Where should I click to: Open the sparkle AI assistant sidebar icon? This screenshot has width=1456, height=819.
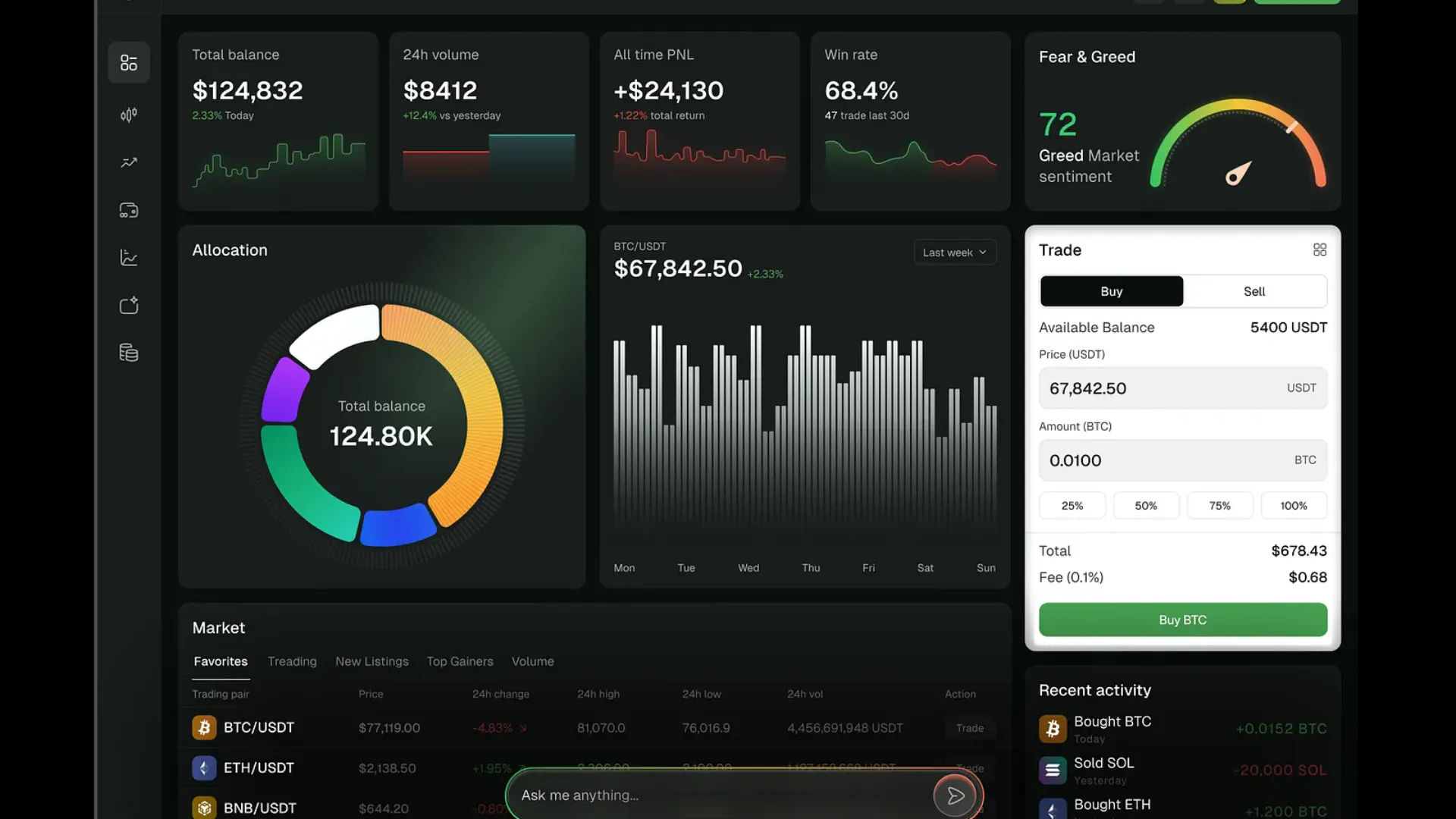129,305
